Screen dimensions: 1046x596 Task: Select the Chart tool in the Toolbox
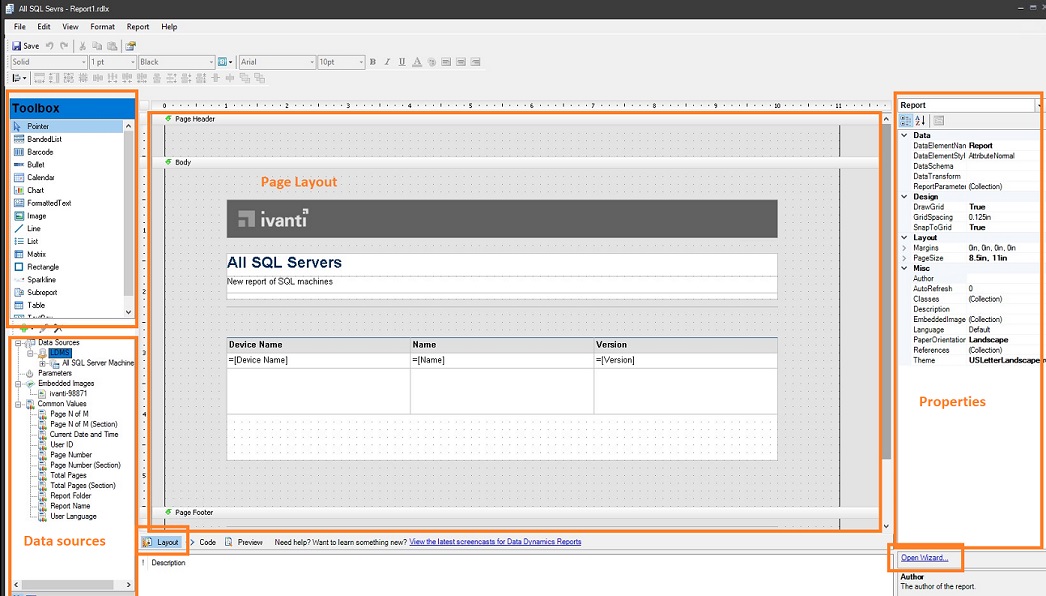[36, 190]
